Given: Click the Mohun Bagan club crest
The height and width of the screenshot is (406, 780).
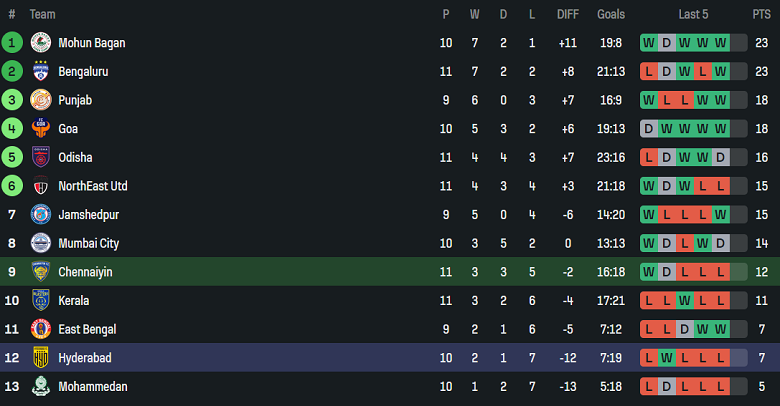Looking at the screenshot, I should coord(41,43).
